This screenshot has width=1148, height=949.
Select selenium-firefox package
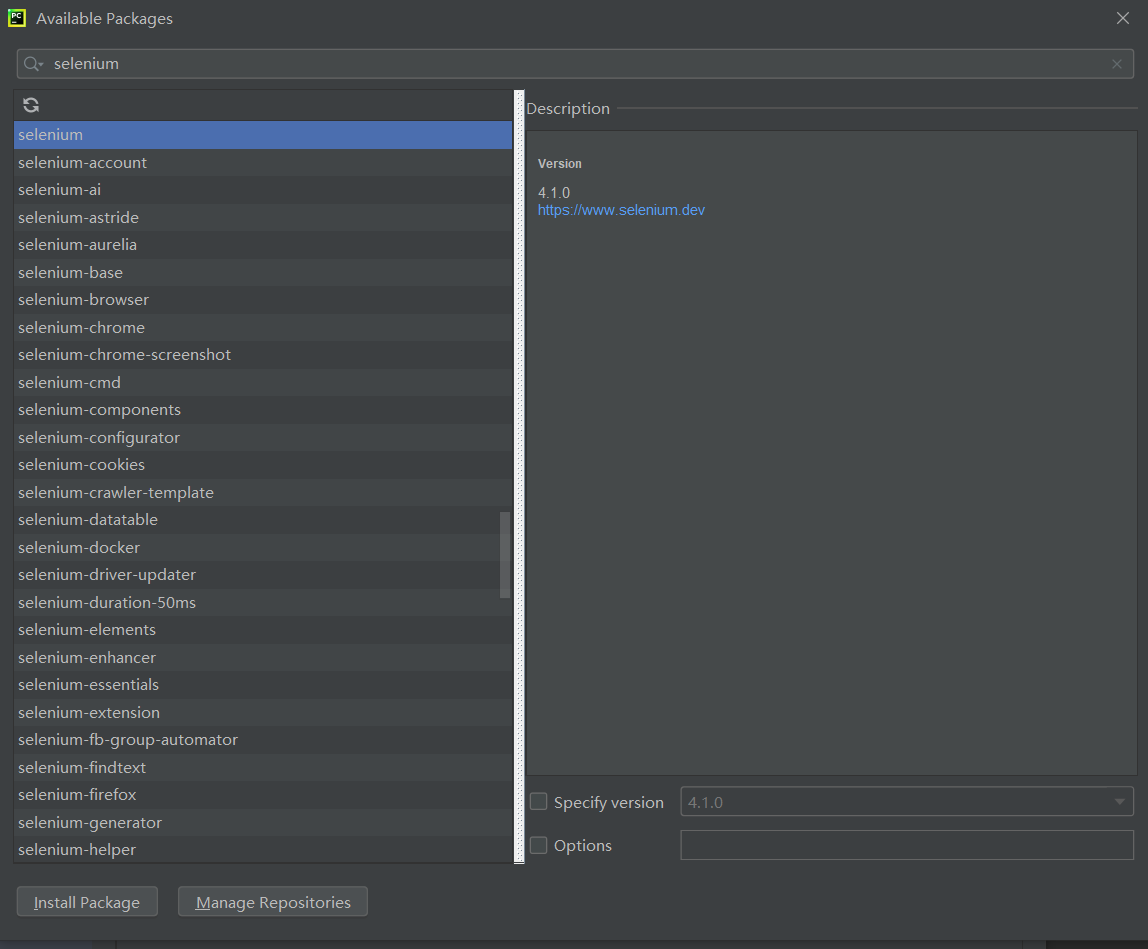point(263,794)
